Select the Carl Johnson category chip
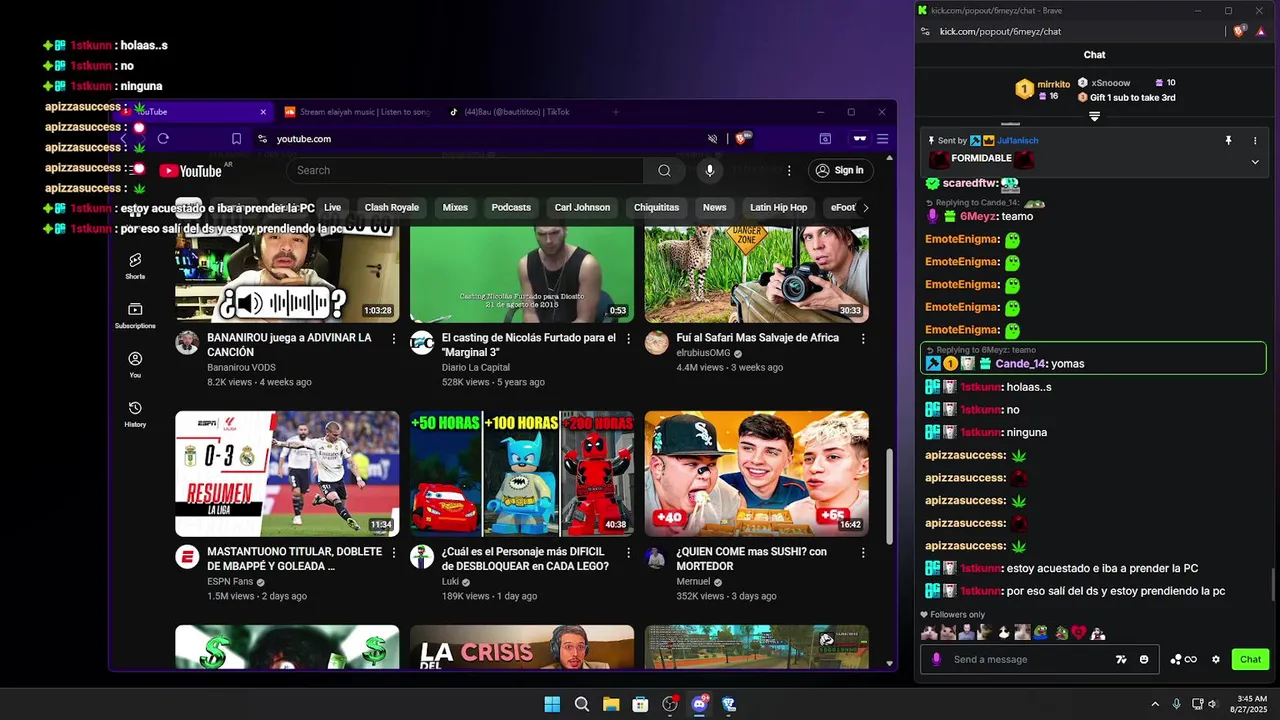The image size is (1280, 720). point(582,207)
